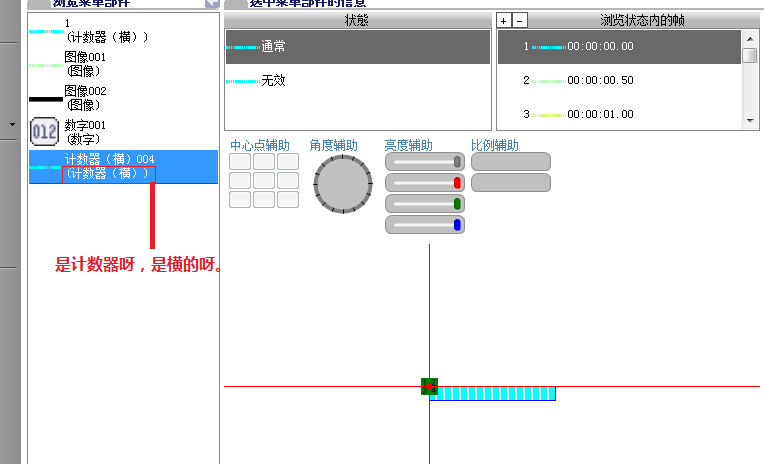Click the green brightness slider

(425, 204)
